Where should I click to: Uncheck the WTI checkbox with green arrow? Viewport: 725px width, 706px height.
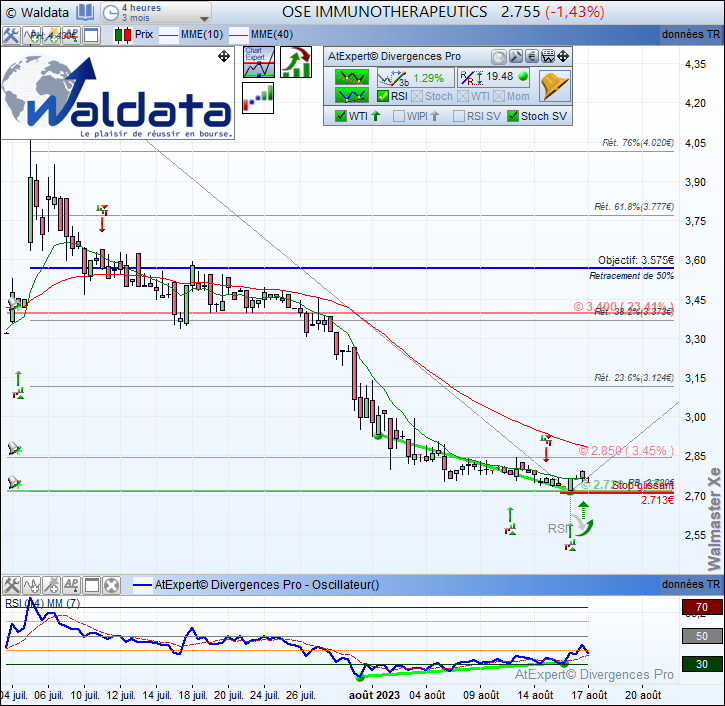(x=341, y=116)
